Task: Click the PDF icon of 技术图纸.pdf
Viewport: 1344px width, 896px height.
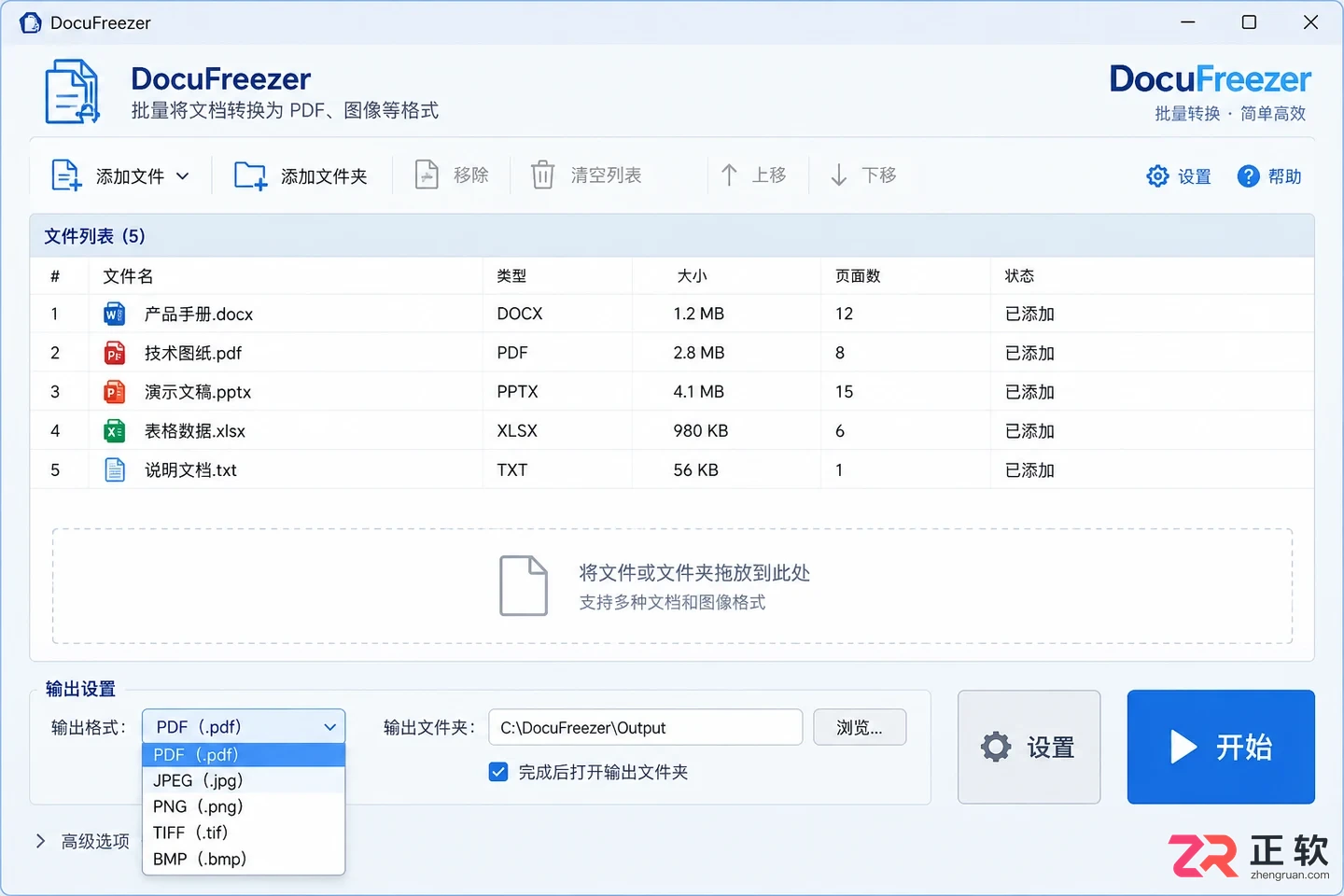Action: pos(114,353)
